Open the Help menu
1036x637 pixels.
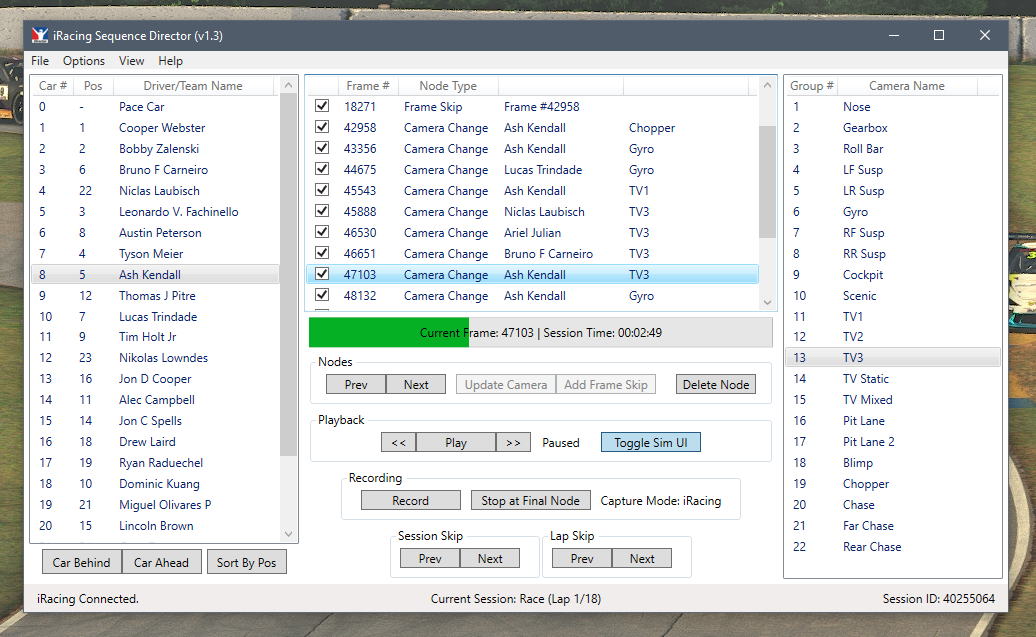click(x=170, y=61)
